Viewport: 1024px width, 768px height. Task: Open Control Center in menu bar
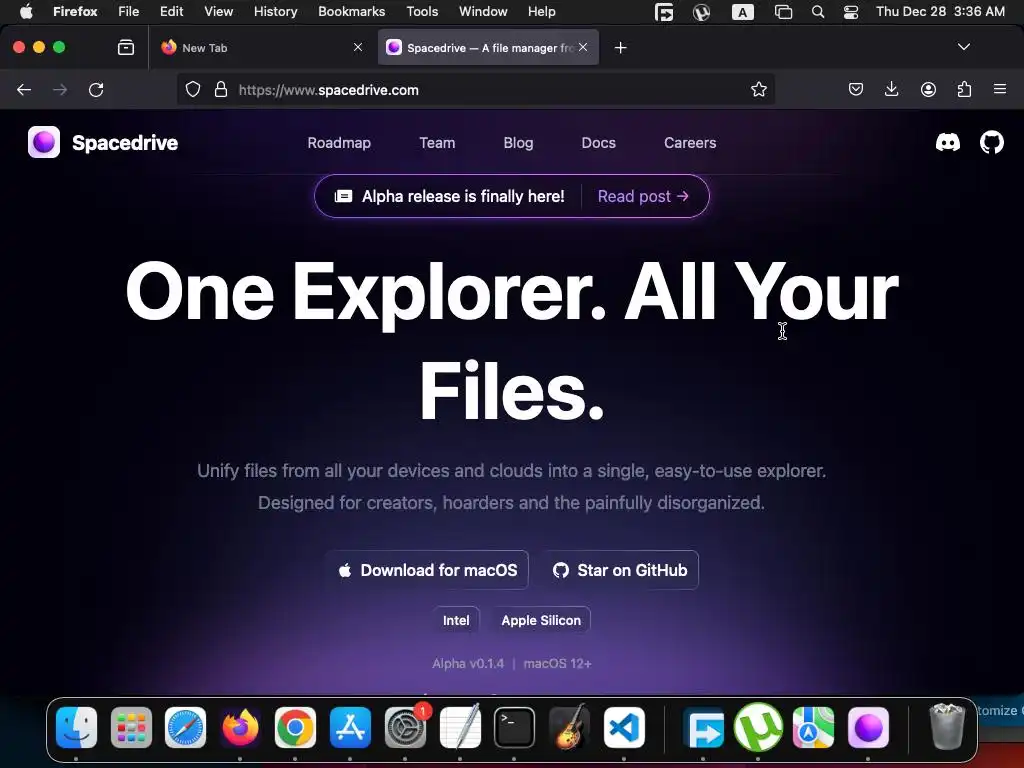pyautogui.click(x=851, y=12)
